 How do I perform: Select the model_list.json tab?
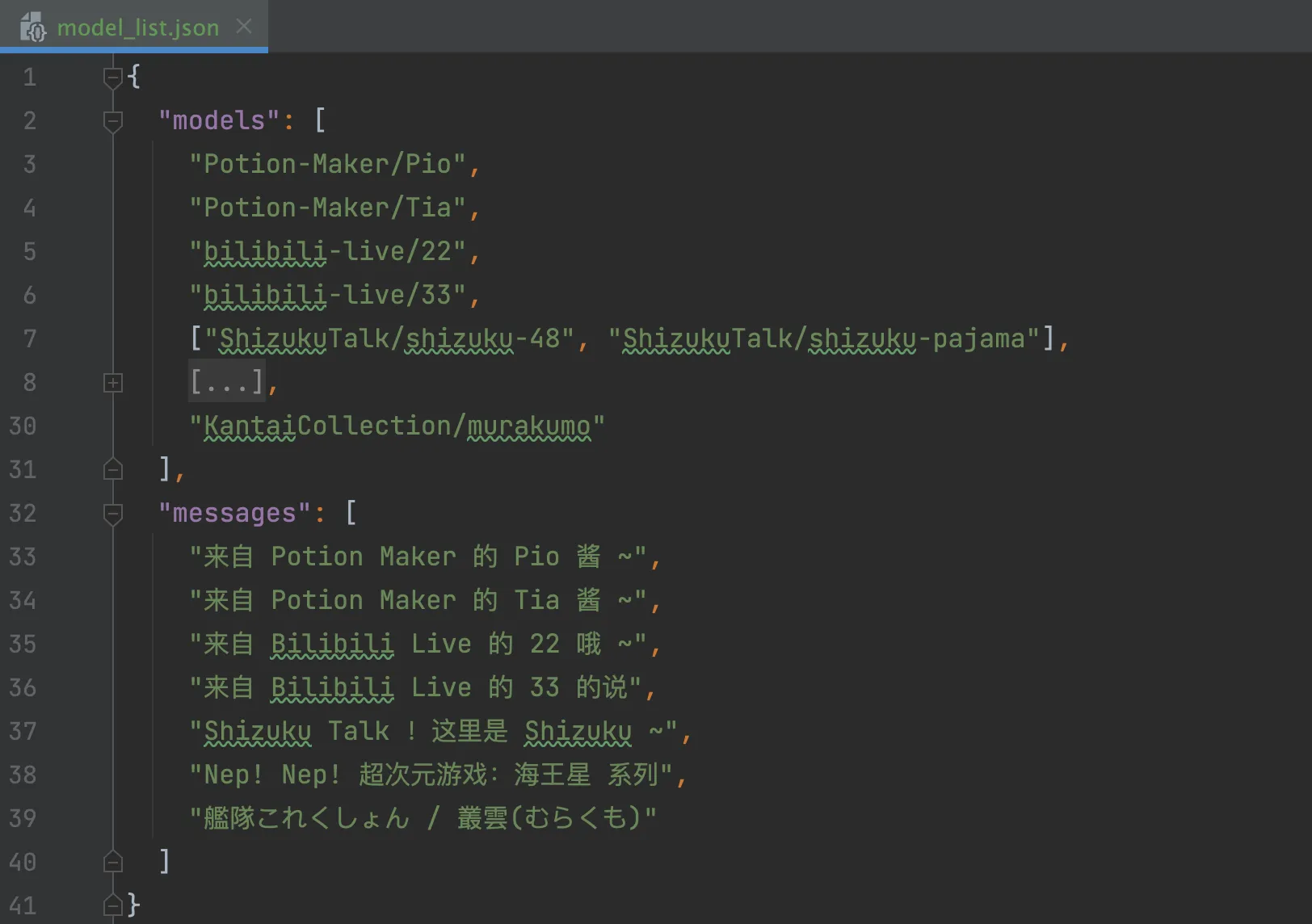[x=137, y=27]
